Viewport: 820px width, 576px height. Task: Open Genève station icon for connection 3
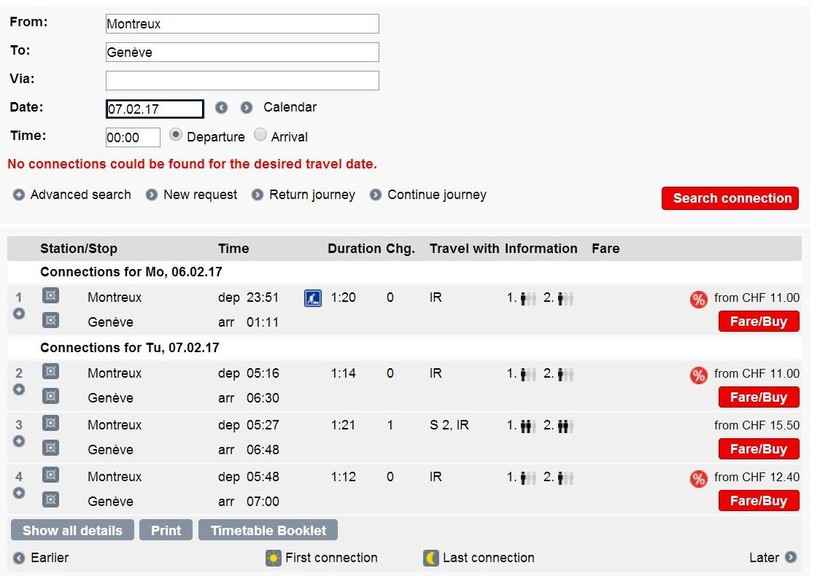(x=50, y=448)
